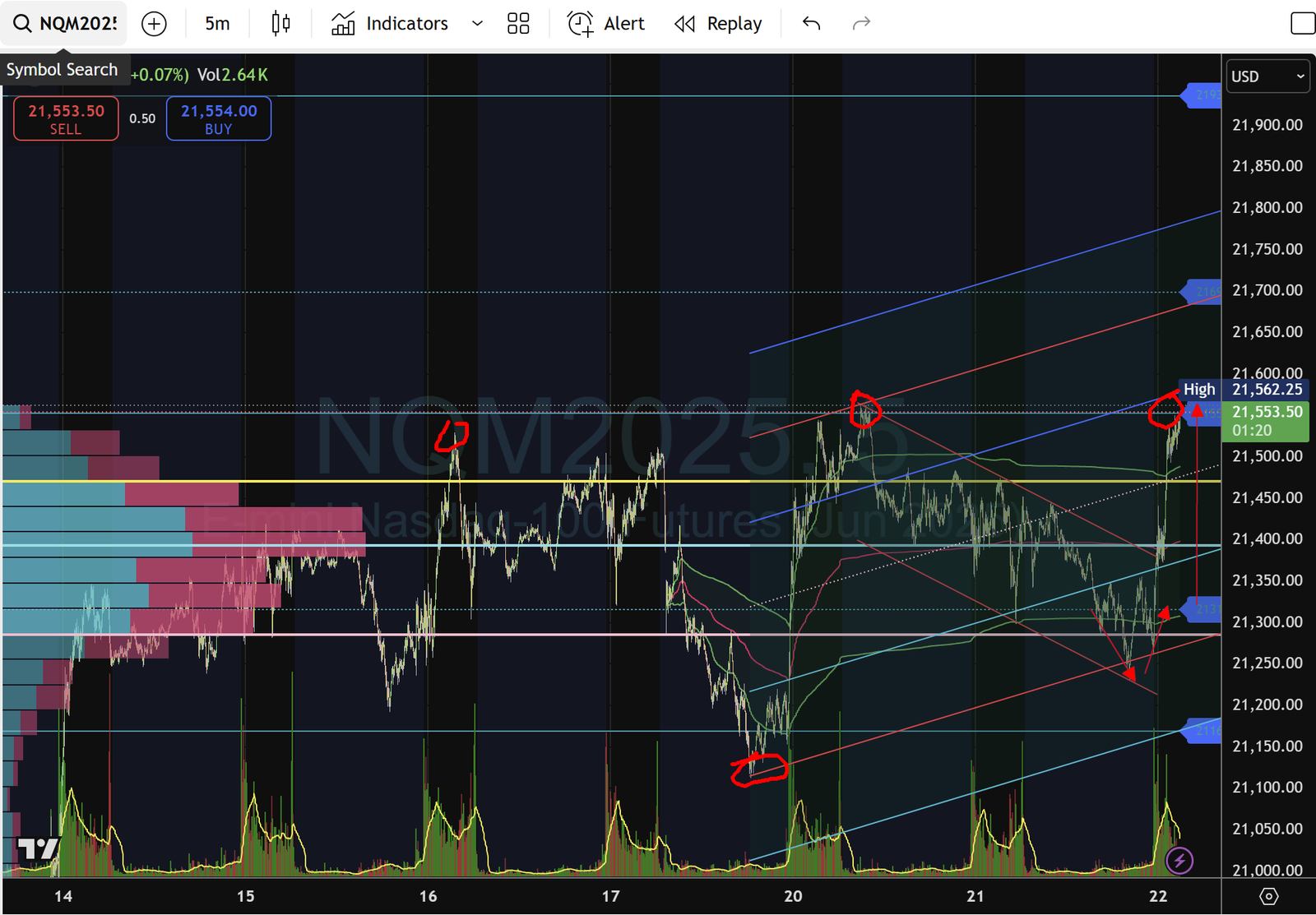Open the candlestick chart type menu

280,24
